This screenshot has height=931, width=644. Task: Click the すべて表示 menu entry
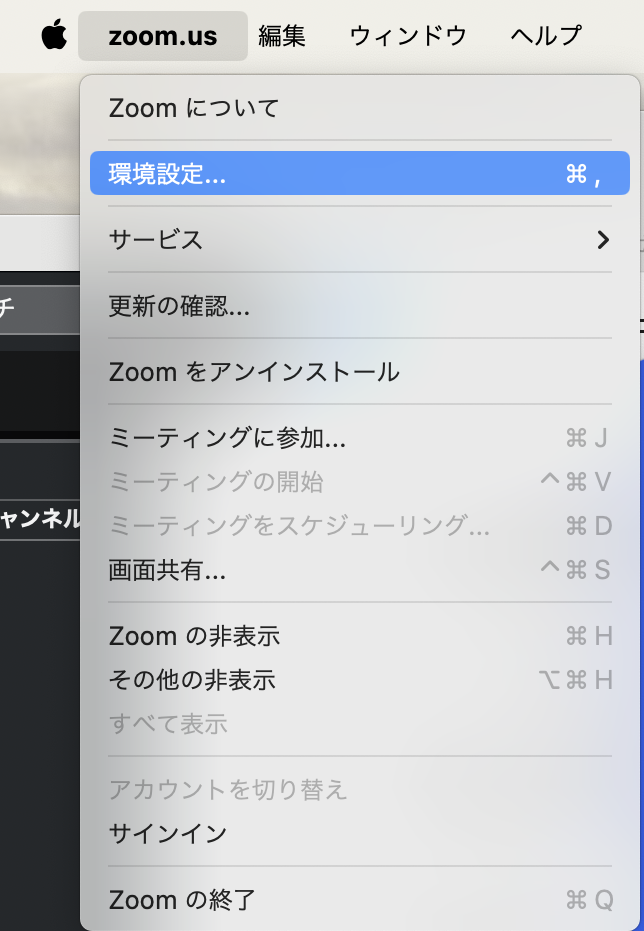coord(168,724)
